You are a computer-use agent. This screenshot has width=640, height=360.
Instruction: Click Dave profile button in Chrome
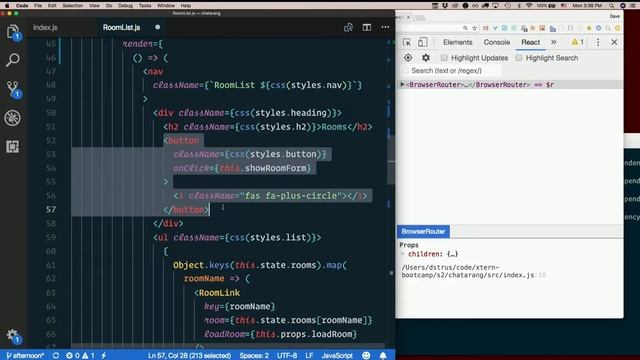(615, 16)
